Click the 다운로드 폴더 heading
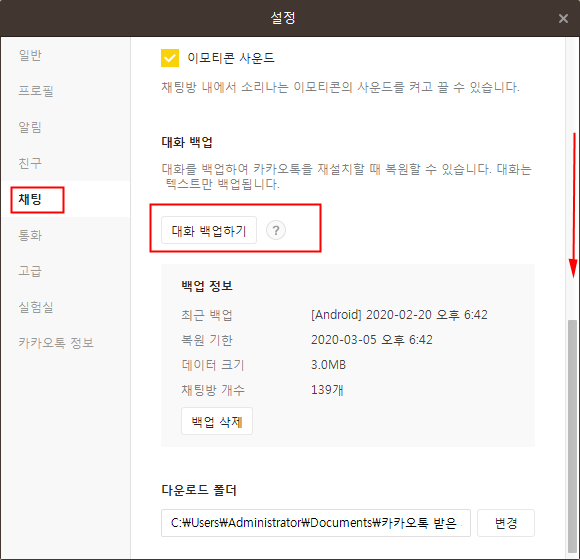The image size is (580, 560). [x=199, y=490]
